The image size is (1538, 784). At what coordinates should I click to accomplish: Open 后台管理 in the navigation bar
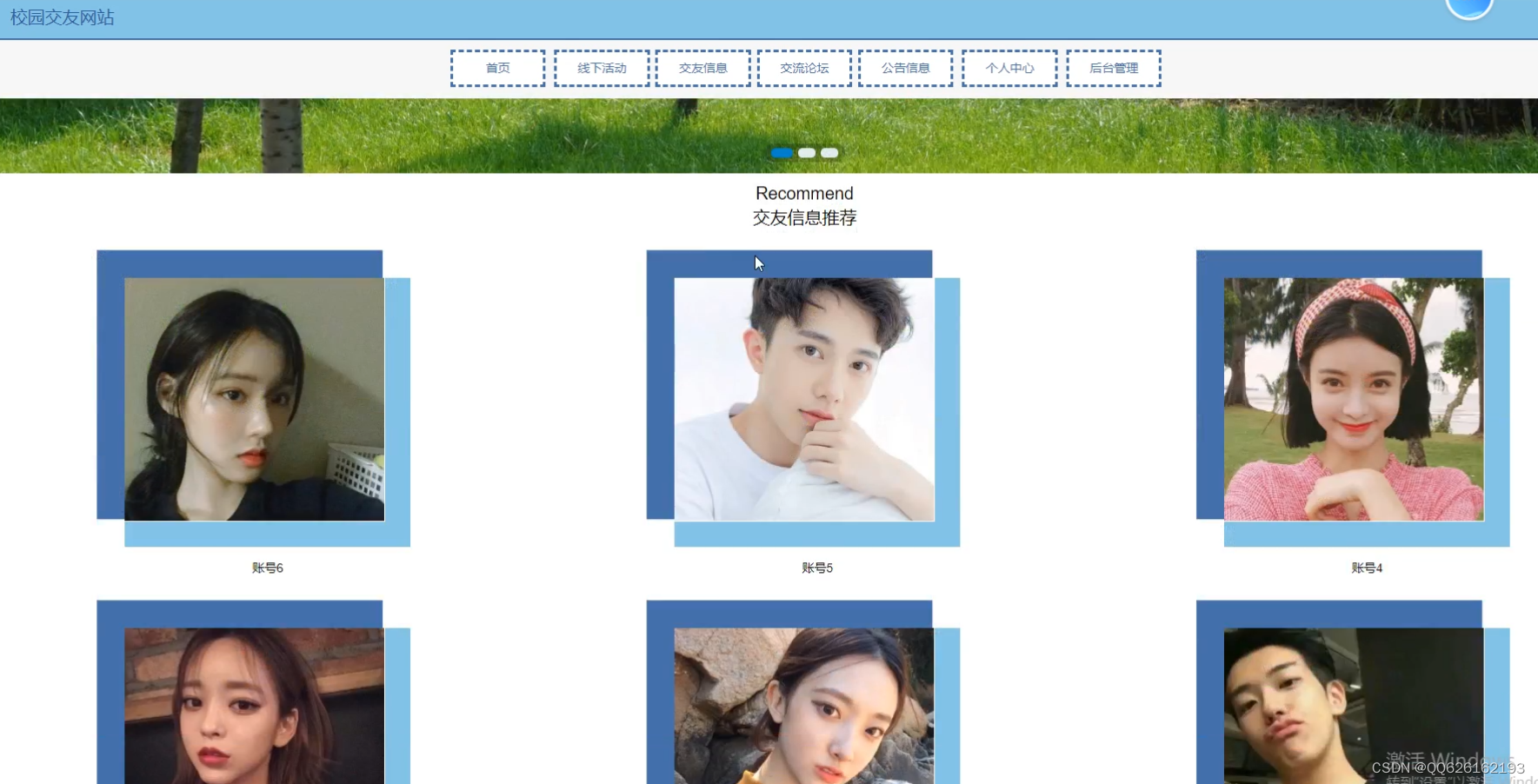pos(1114,68)
